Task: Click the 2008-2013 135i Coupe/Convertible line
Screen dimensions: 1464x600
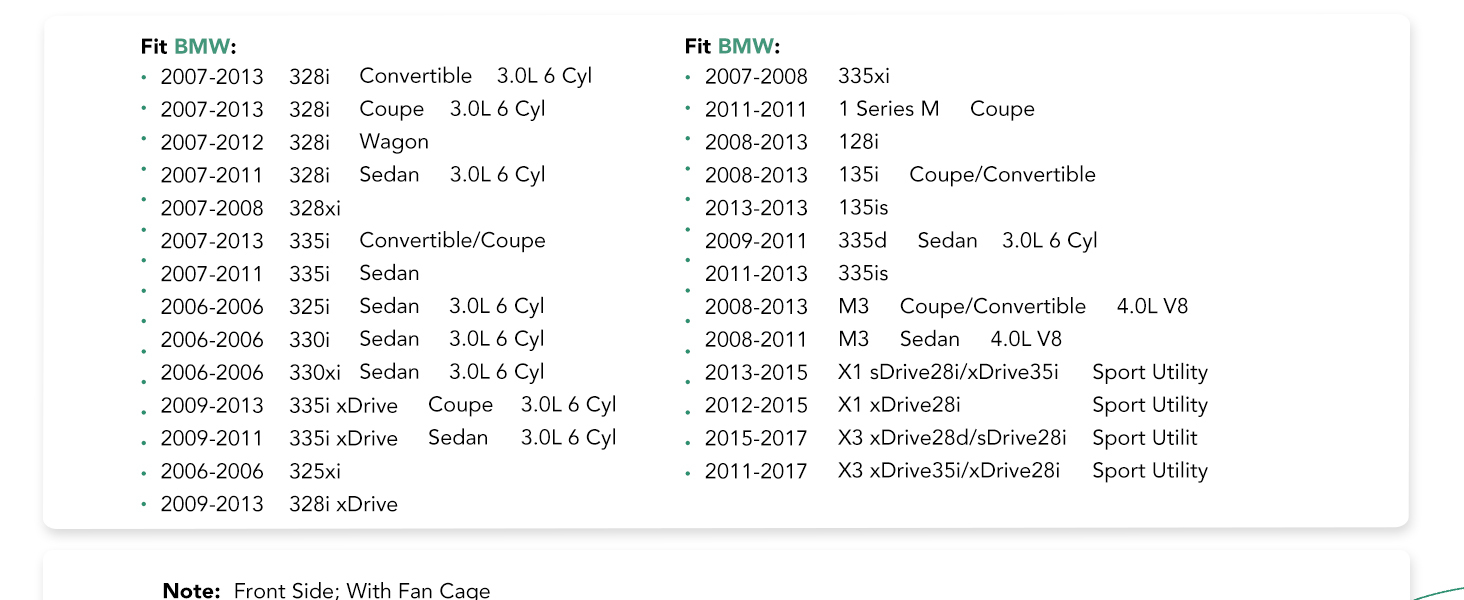Action: (x=900, y=175)
